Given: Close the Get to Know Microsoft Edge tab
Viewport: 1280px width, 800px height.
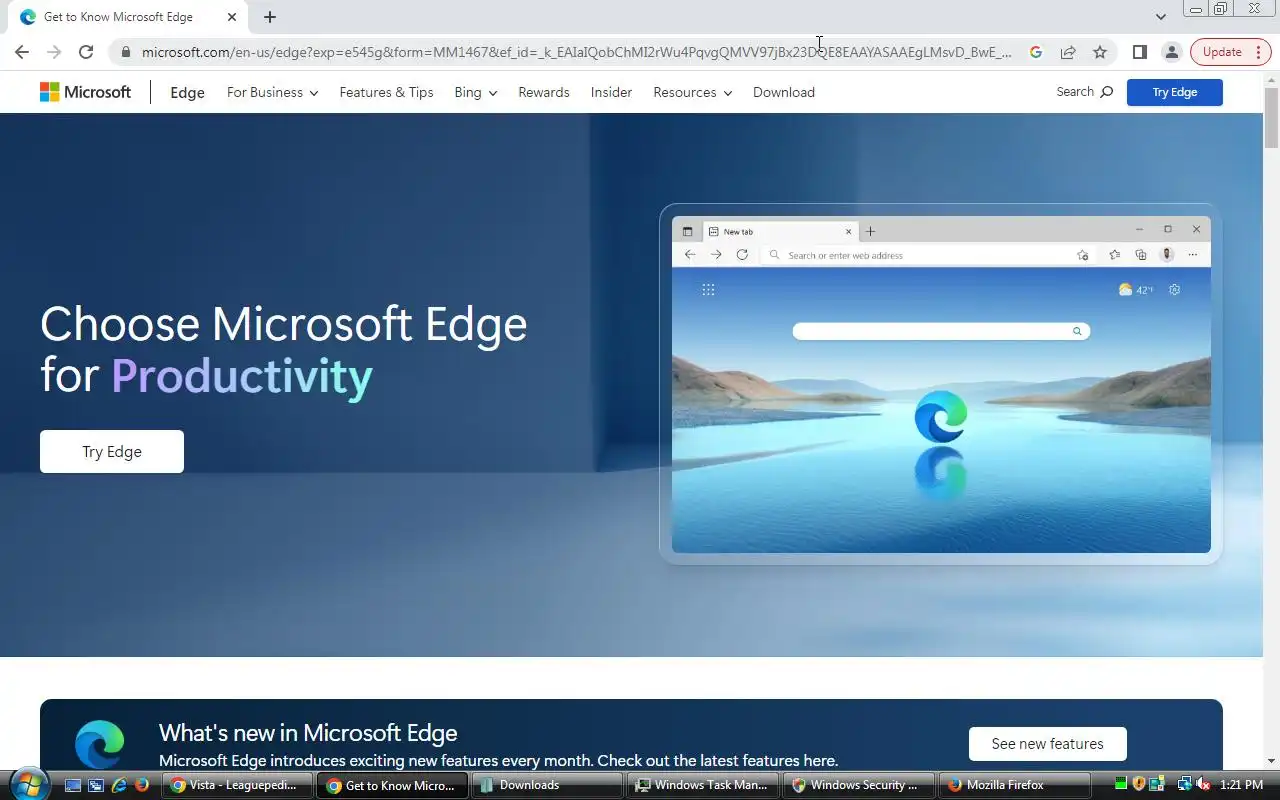Looking at the screenshot, I should [232, 17].
